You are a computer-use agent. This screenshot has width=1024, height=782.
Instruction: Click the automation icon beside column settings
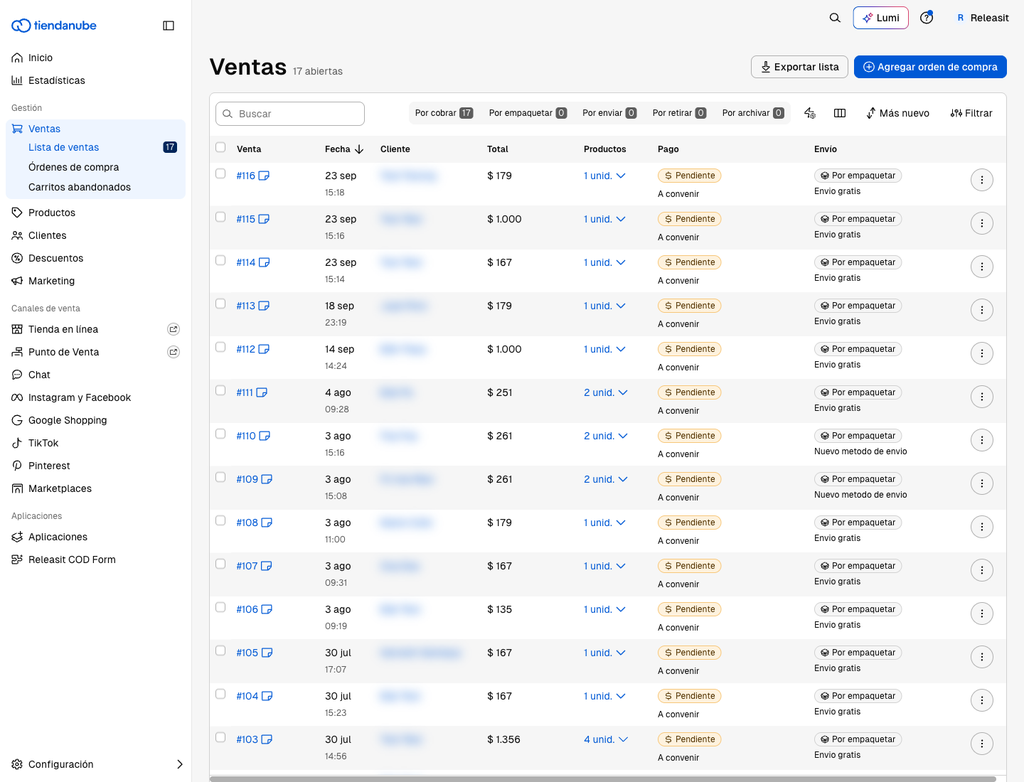click(x=810, y=113)
